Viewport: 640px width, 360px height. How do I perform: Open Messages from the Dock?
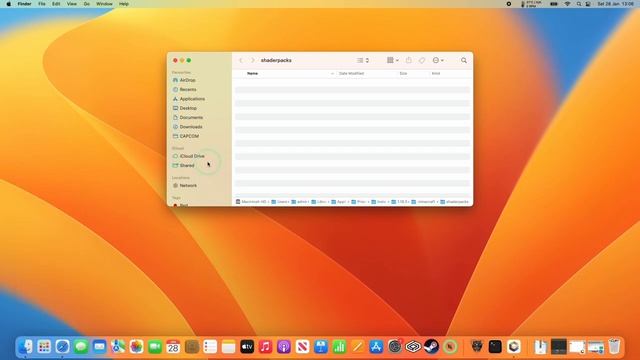tap(81, 347)
